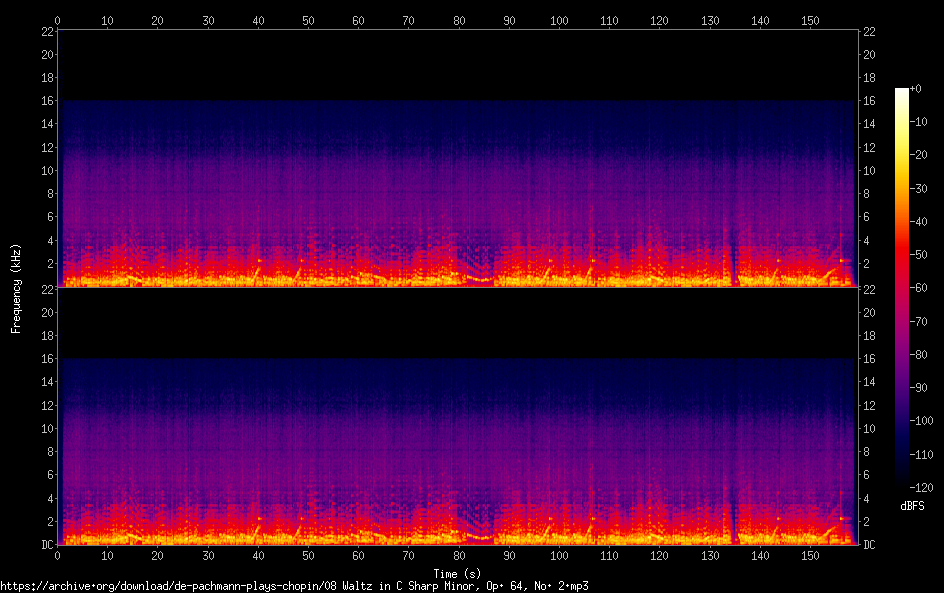Click the '130' tick on the top time axis

point(710,20)
